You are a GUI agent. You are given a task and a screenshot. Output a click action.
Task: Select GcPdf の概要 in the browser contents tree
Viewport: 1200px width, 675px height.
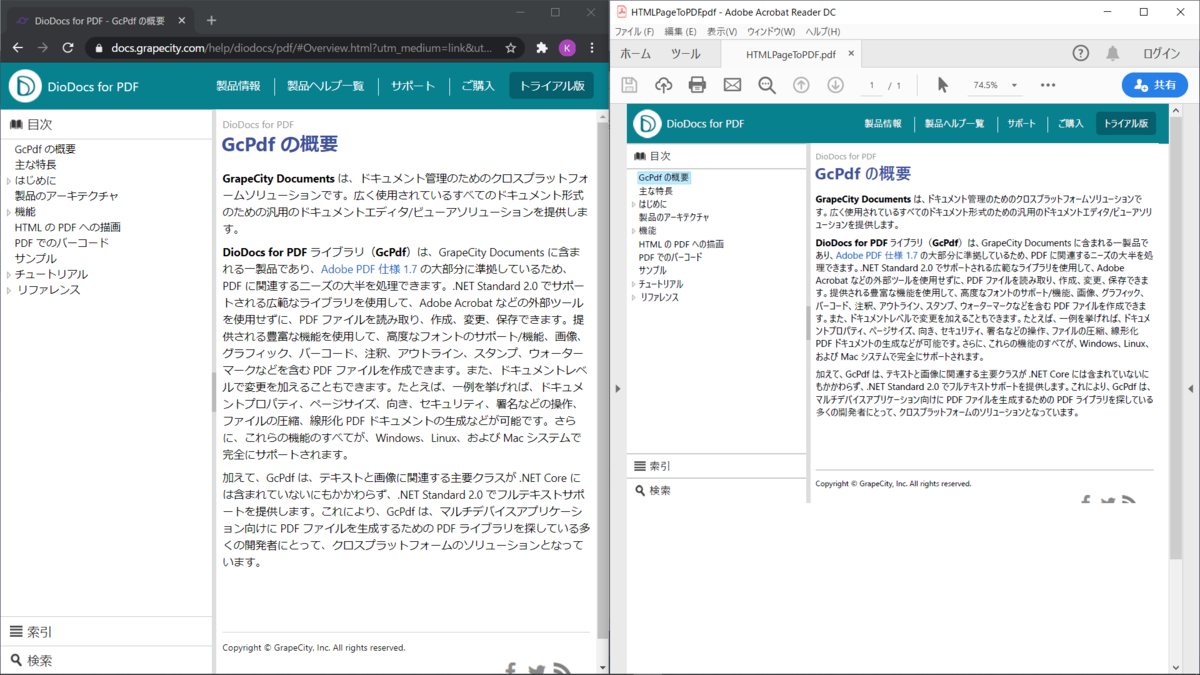click(45, 149)
